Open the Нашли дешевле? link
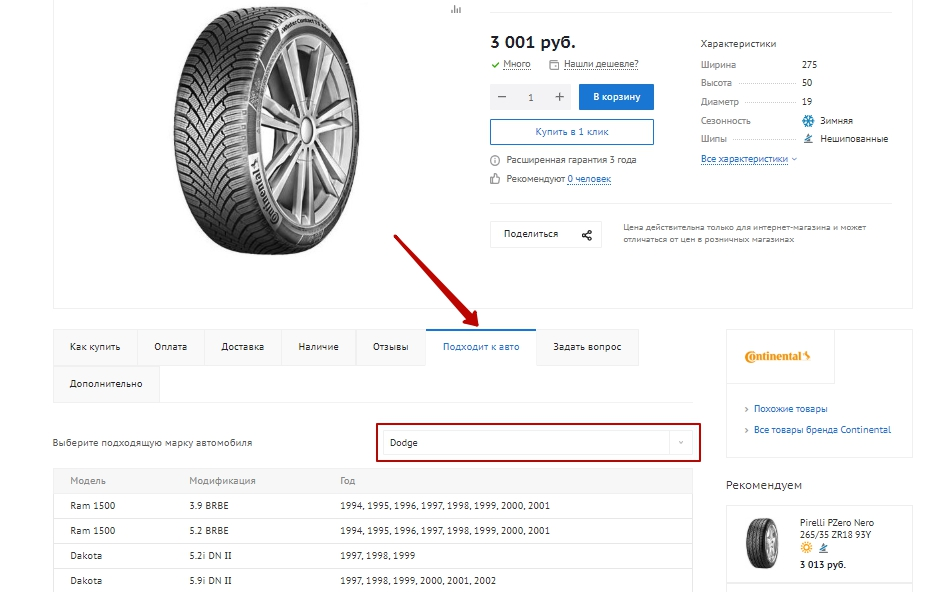 (601, 64)
